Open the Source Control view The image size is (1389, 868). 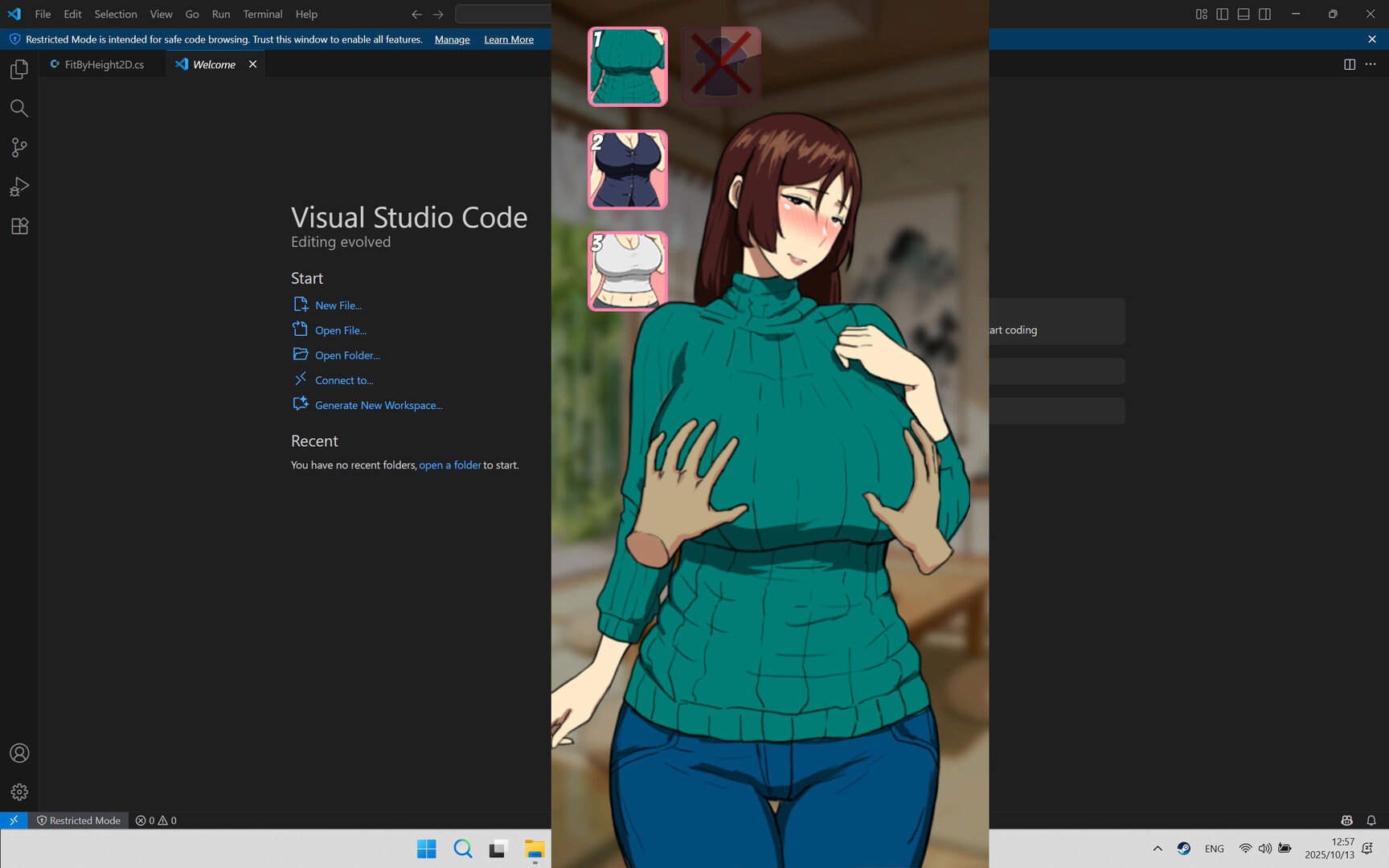coord(19,148)
